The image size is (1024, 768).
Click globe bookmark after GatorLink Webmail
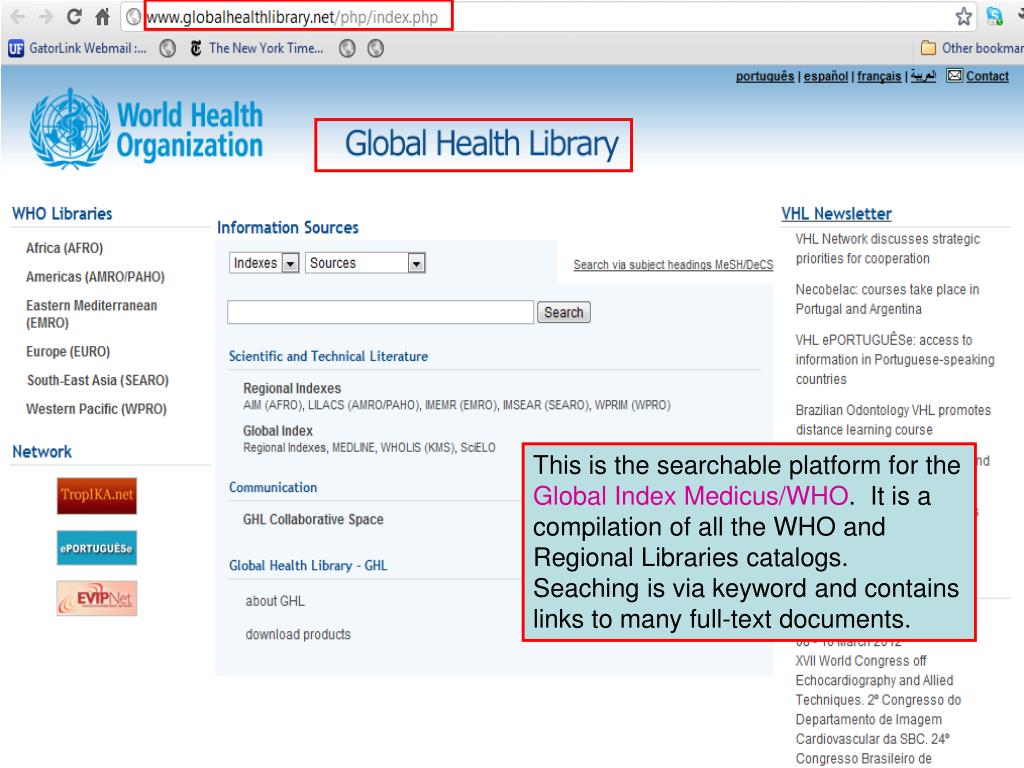coord(168,48)
